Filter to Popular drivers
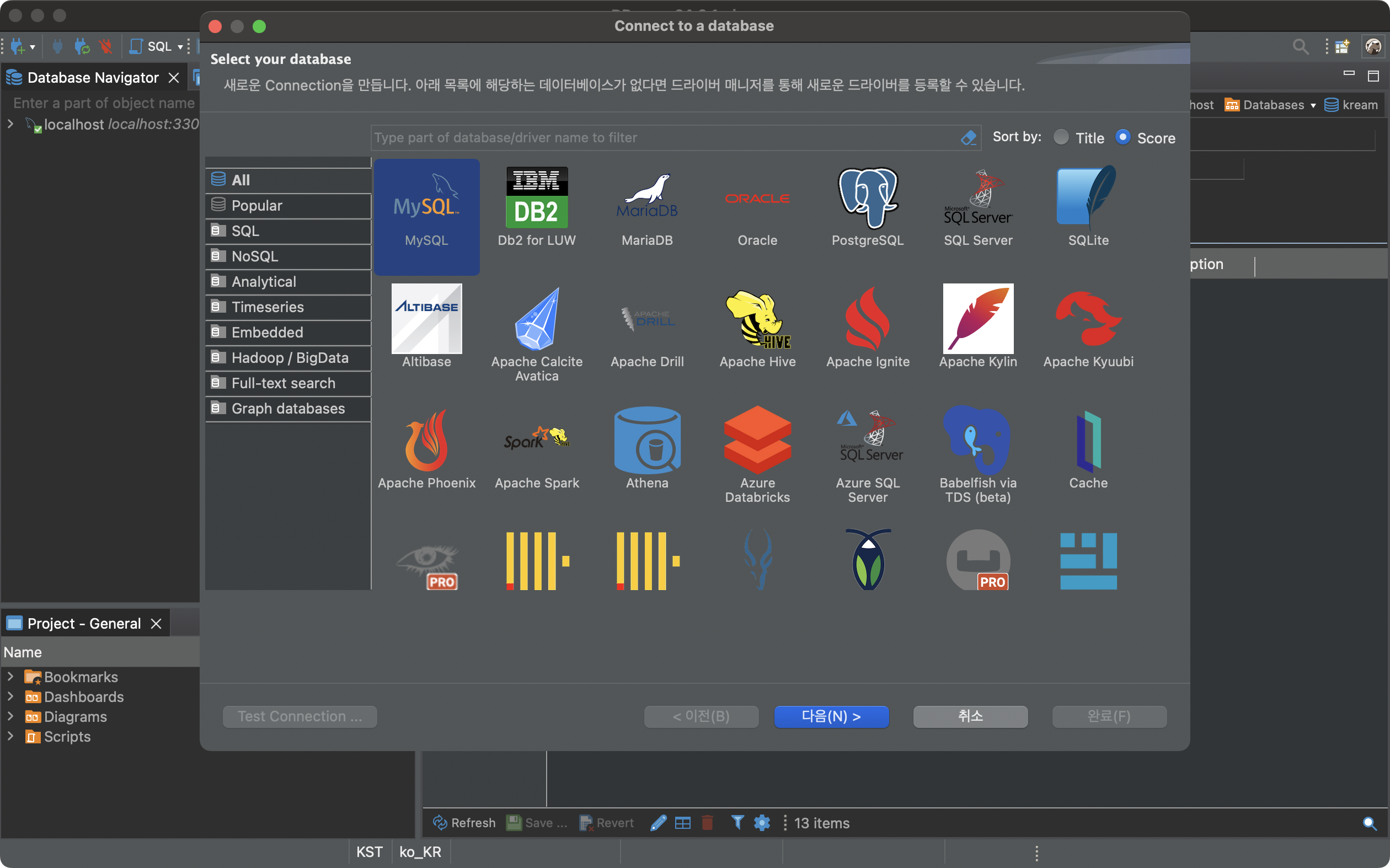1390x868 pixels. pyautogui.click(x=288, y=206)
